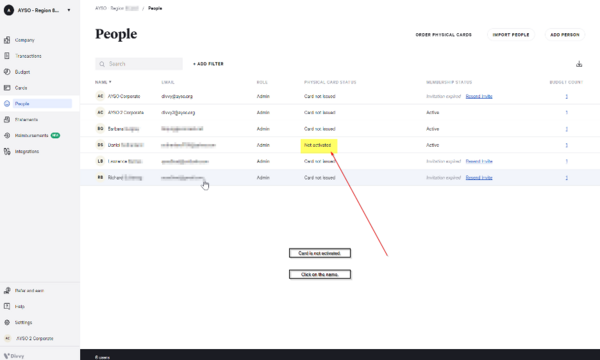
Task: Click the Order Physical Cards button
Action: [443, 34]
